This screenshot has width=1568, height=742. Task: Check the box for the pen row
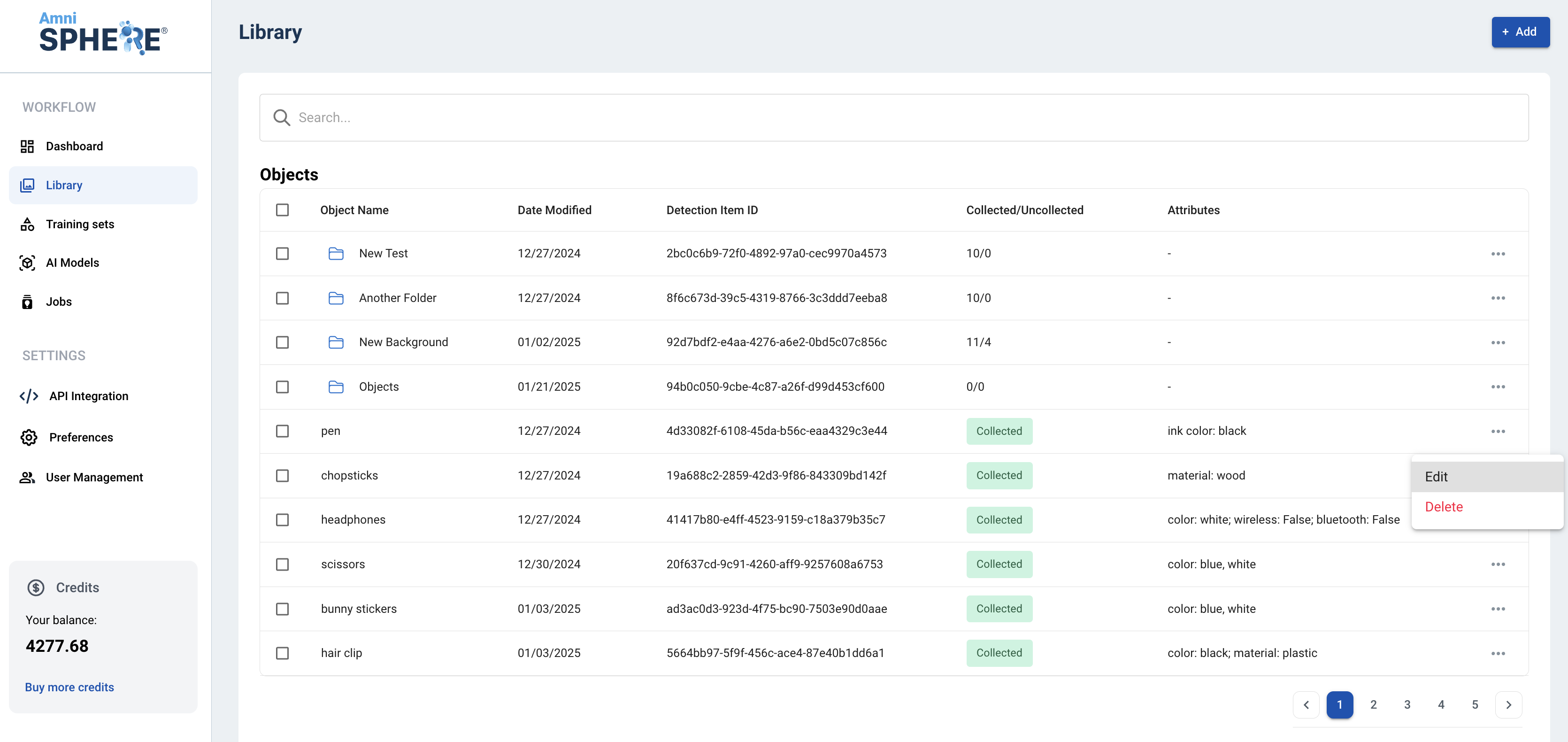283,431
